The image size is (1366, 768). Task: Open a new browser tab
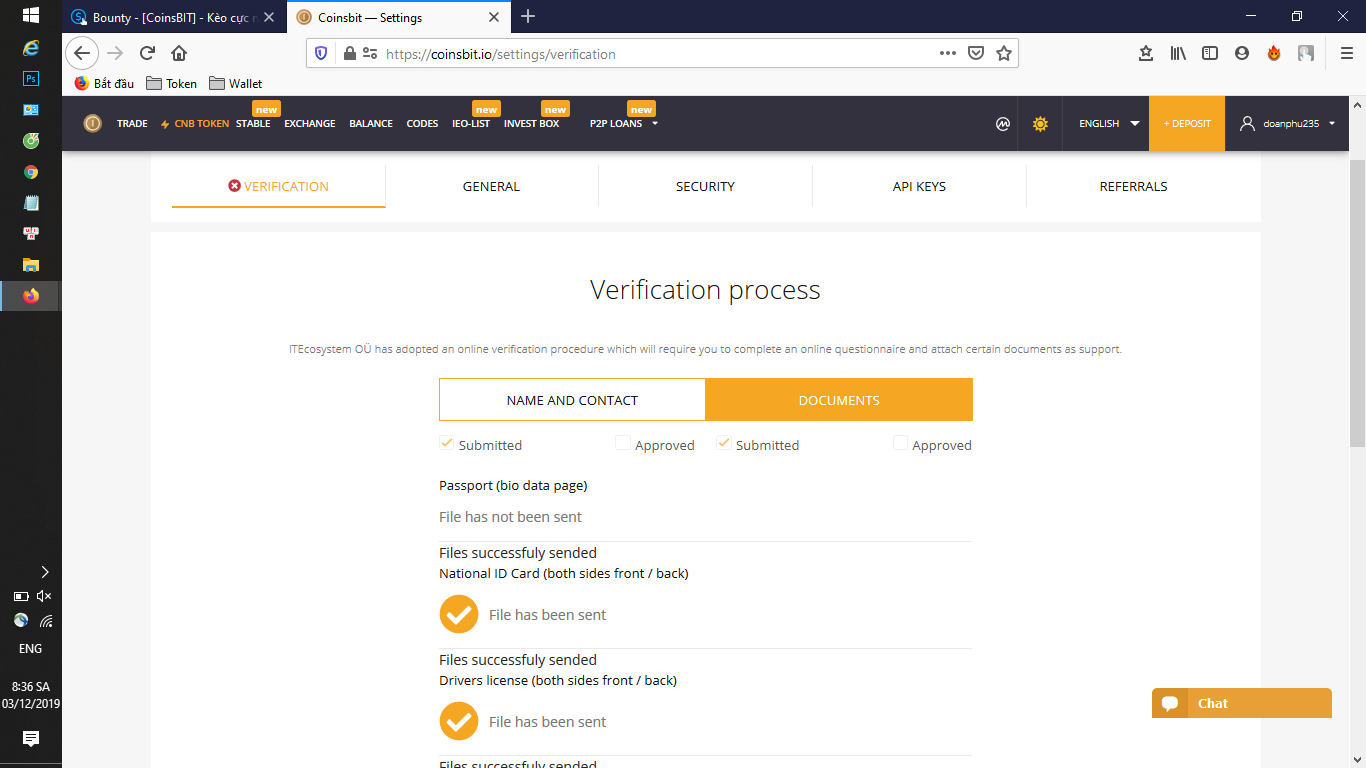[528, 17]
